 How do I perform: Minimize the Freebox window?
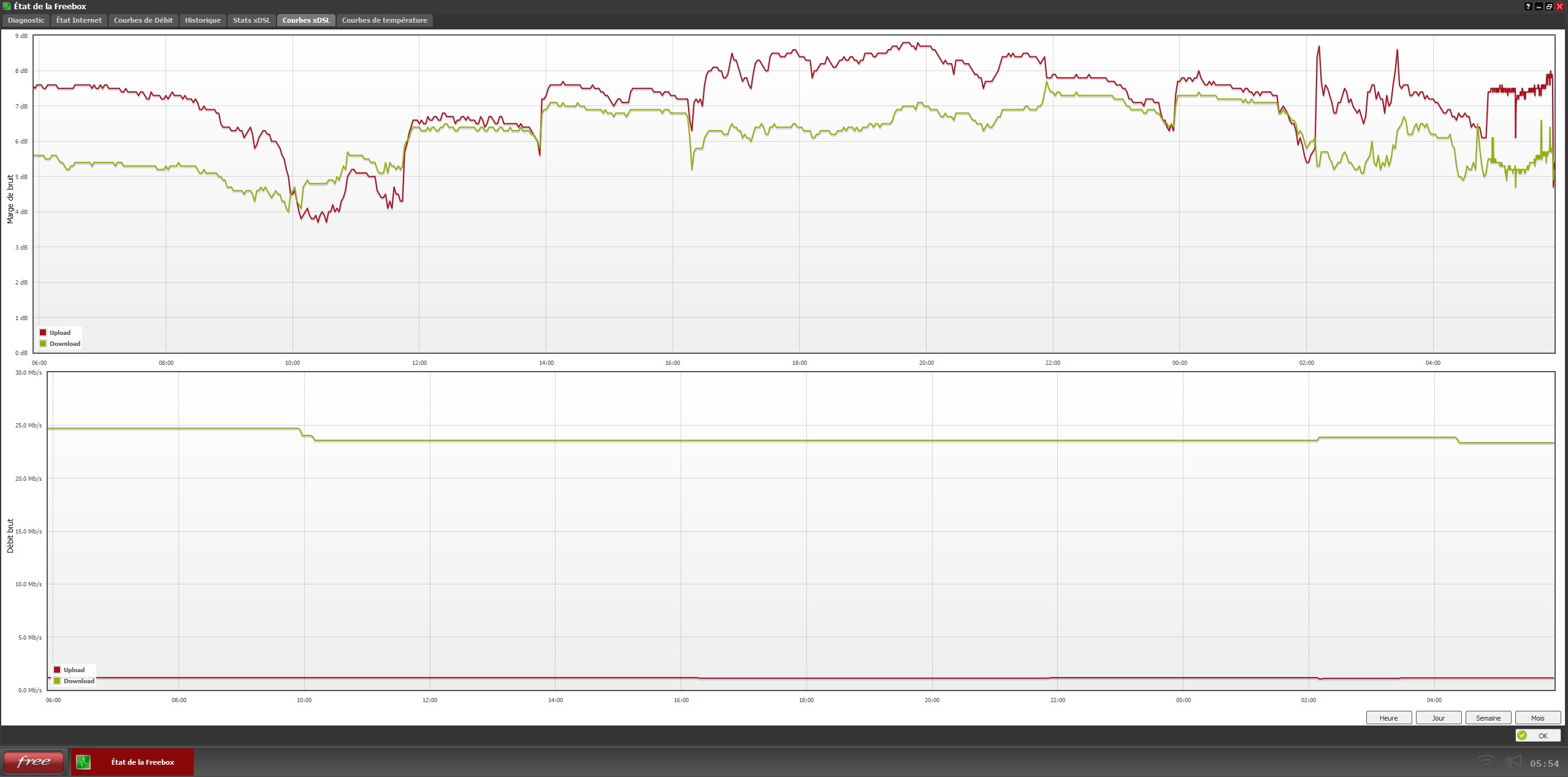click(x=1539, y=6)
